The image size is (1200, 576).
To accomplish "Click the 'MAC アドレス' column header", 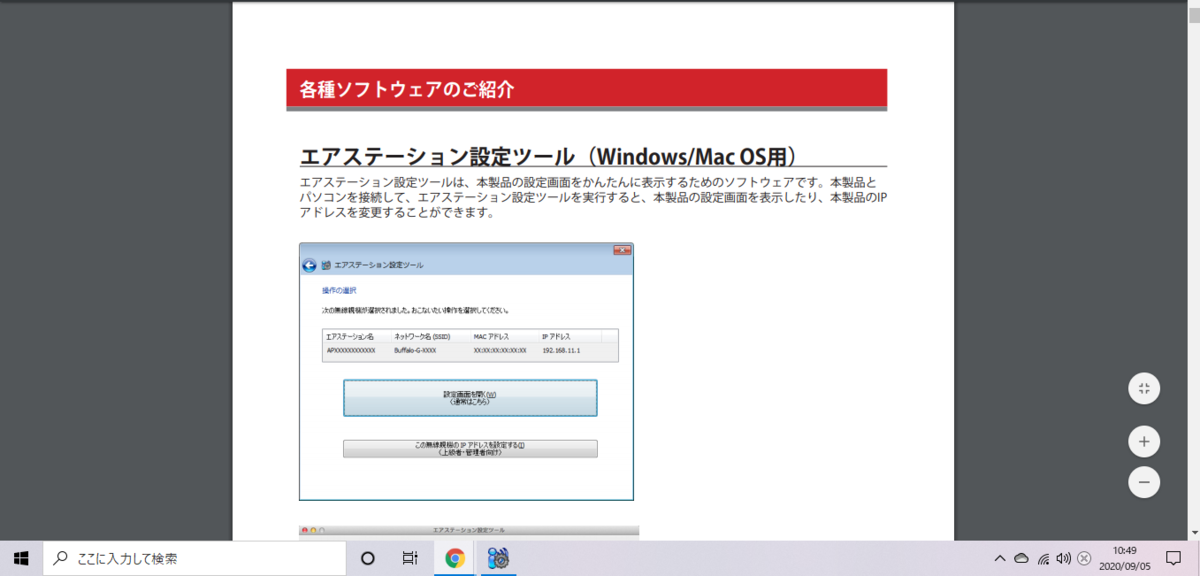I will [492, 337].
